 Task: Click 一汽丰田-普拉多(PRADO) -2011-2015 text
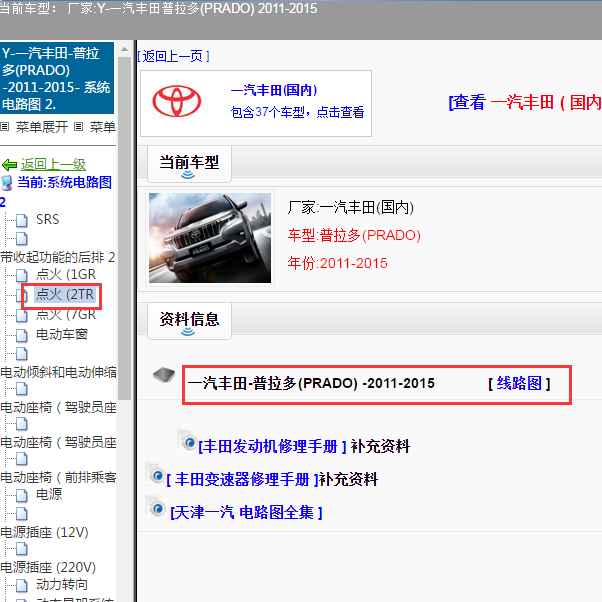pos(311,383)
